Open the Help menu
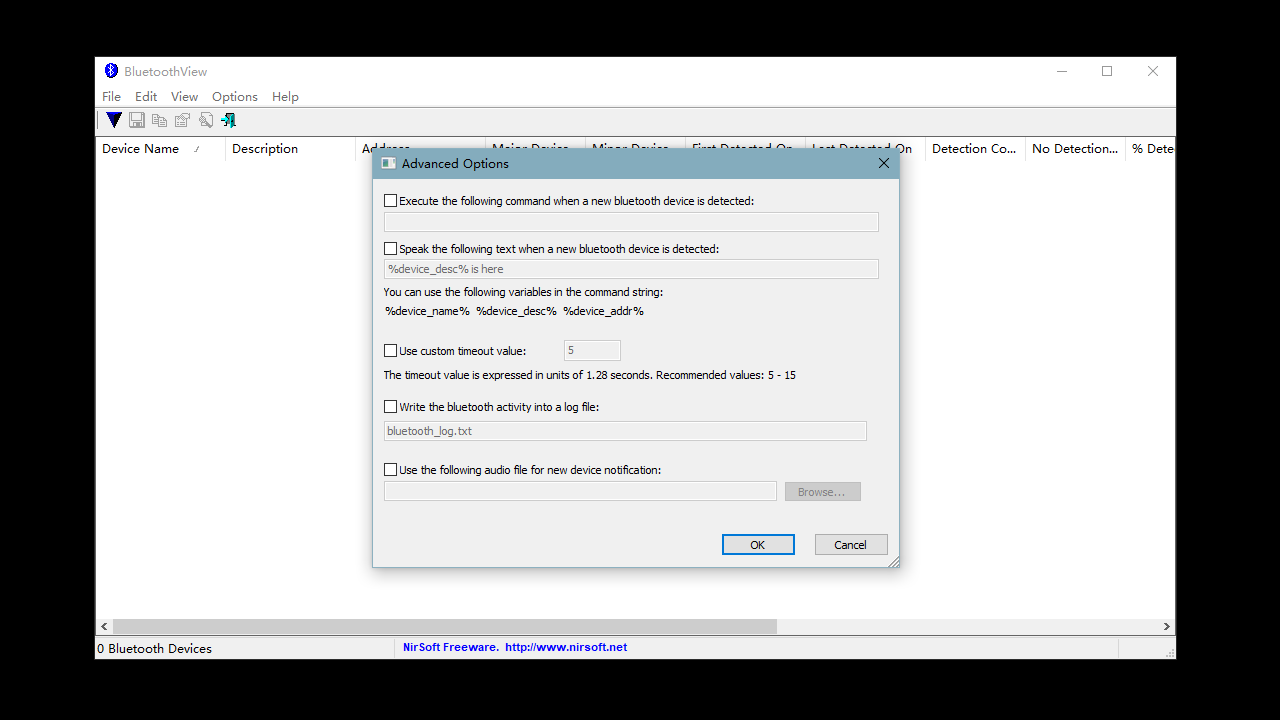Viewport: 1280px width, 720px height. [285, 96]
